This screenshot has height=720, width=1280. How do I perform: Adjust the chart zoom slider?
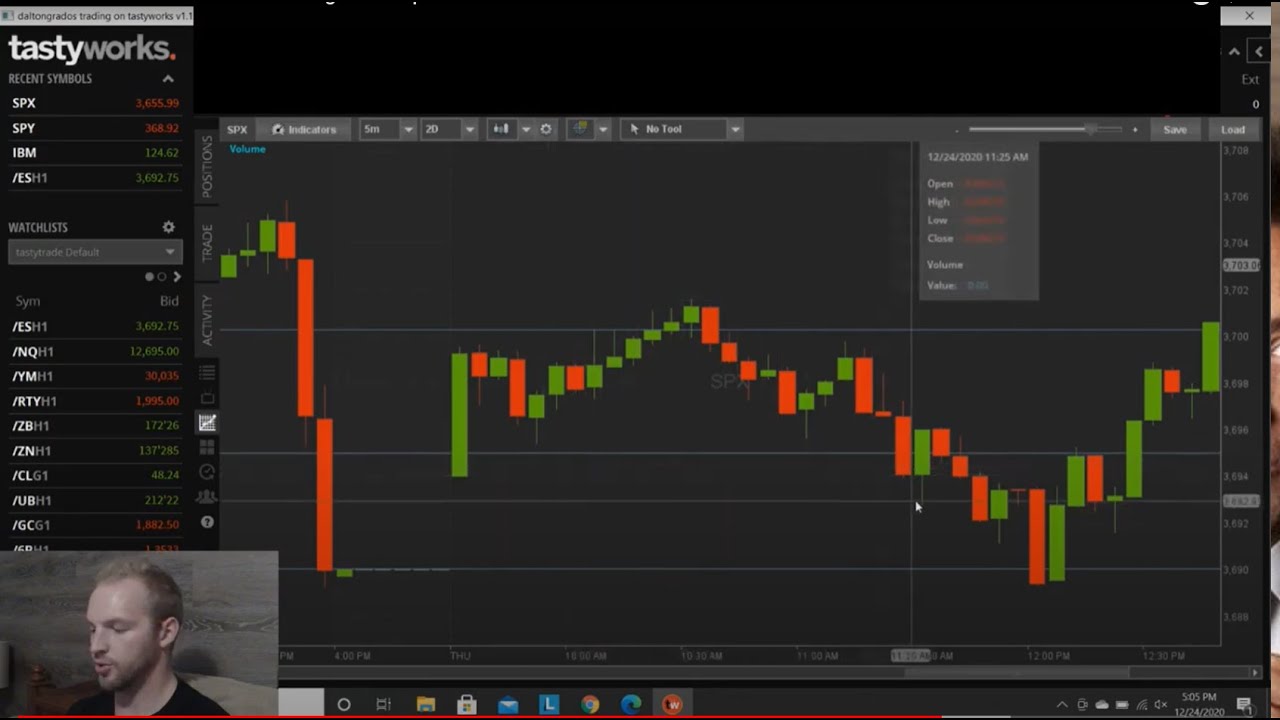click(1046, 129)
